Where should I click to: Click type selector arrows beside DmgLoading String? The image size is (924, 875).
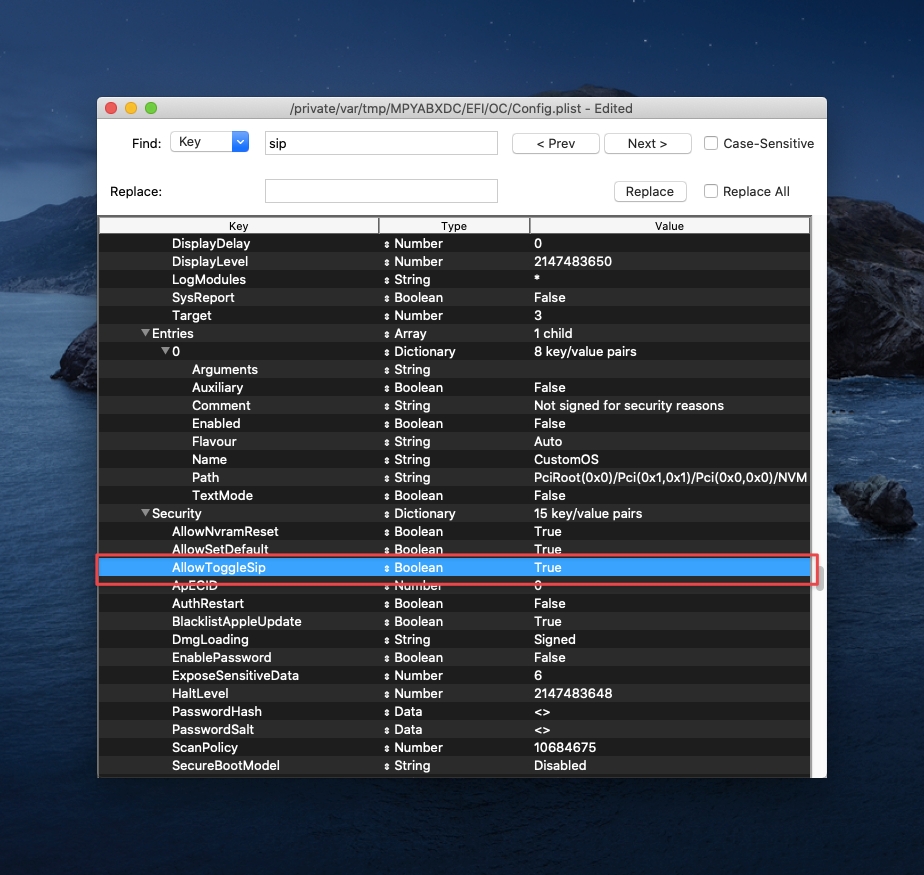386,640
